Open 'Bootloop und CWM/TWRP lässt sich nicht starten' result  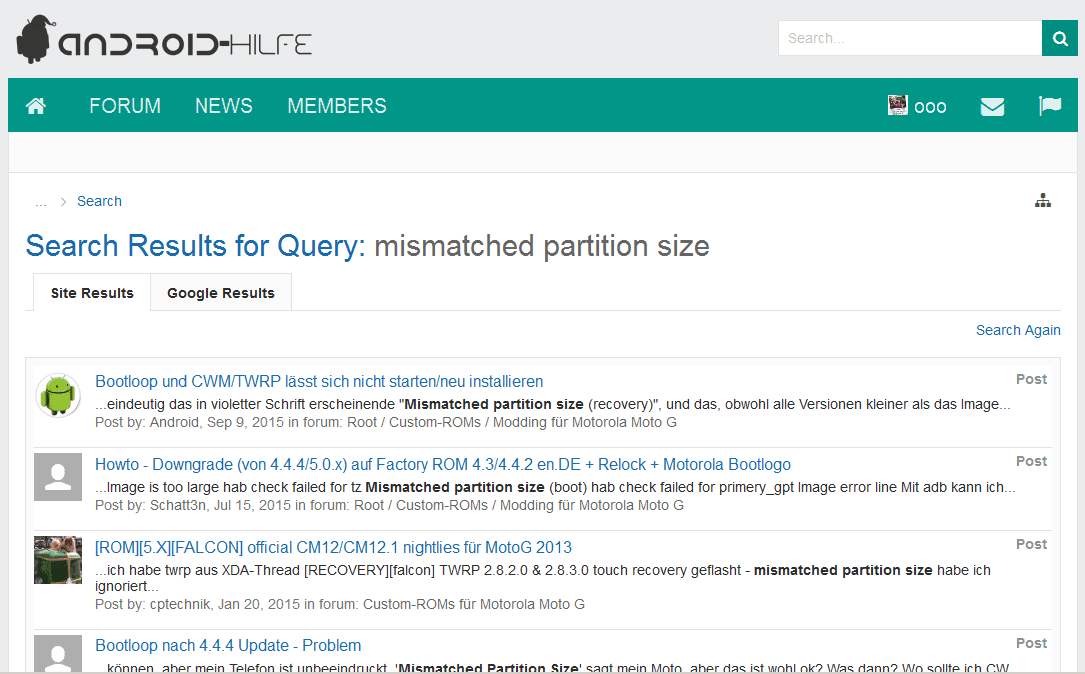click(x=319, y=381)
